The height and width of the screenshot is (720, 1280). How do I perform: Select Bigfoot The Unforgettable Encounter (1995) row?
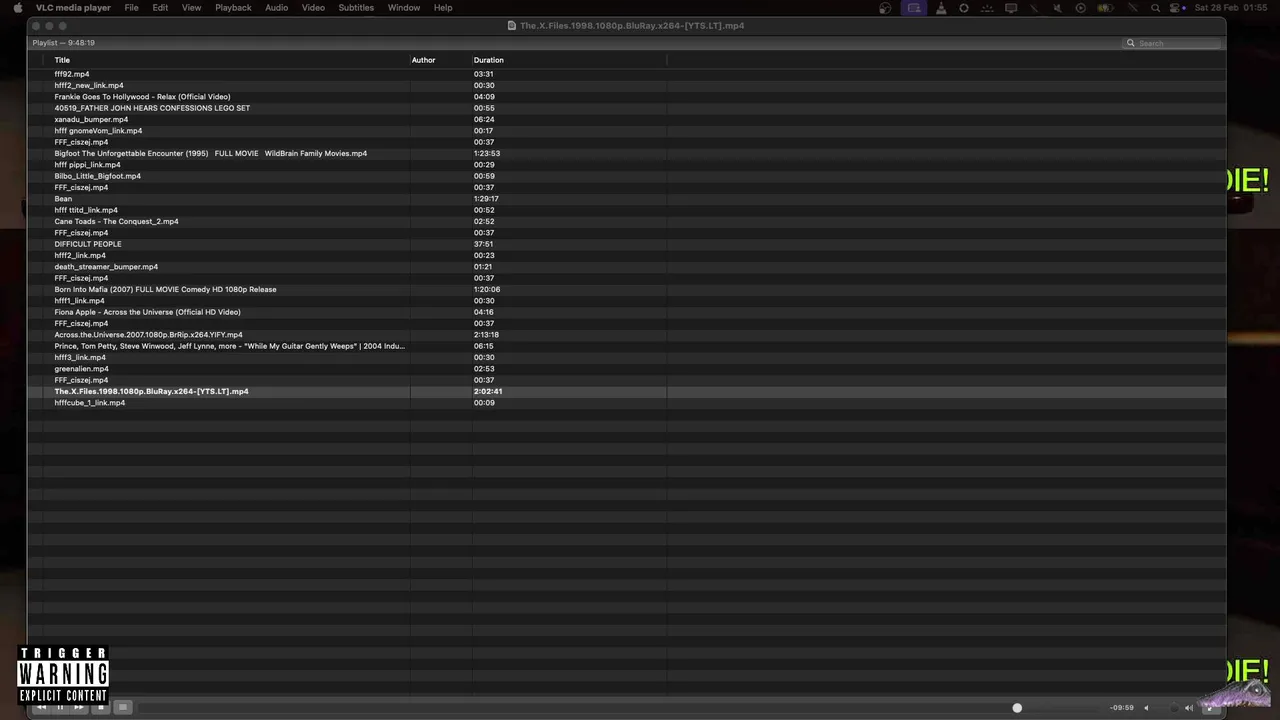click(211, 153)
